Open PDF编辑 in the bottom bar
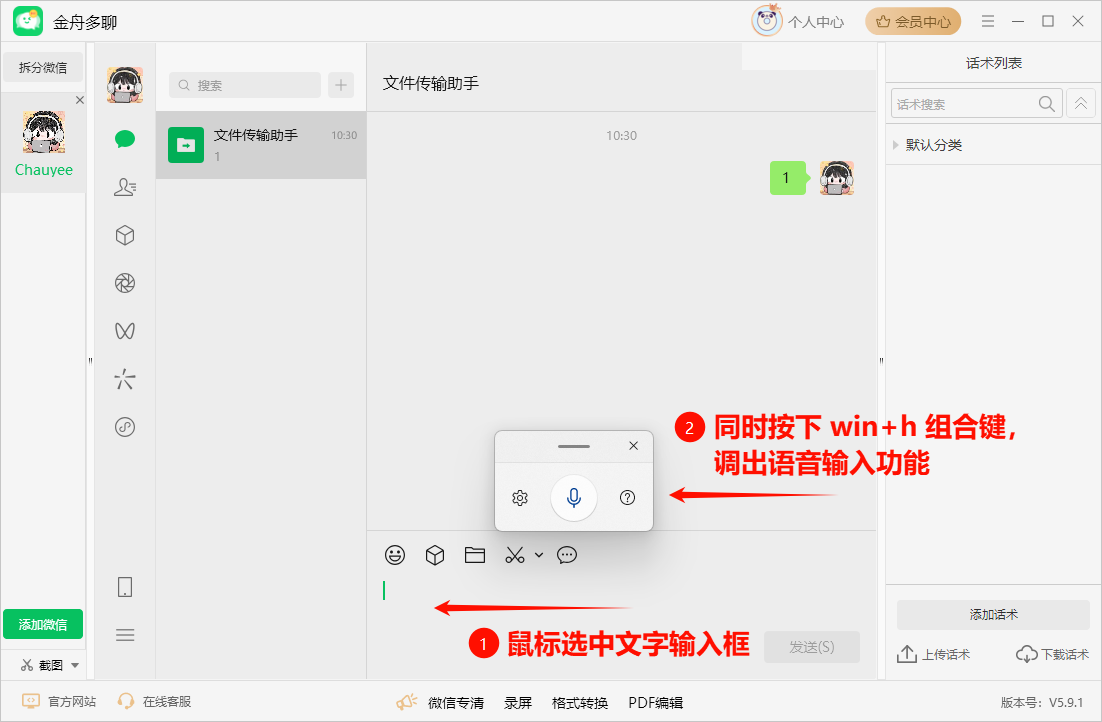The width and height of the screenshot is (1102, 722). [656, 702]
